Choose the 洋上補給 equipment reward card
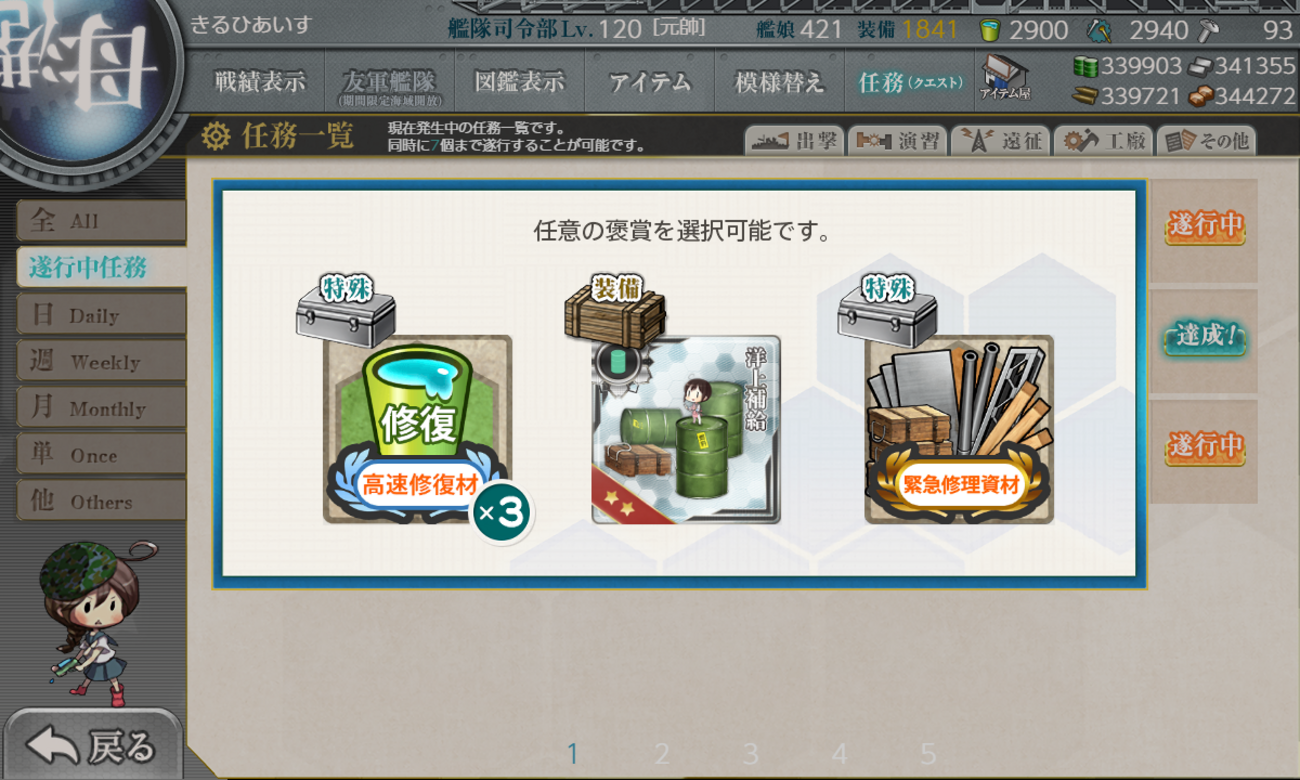1300x780 pixels. pos(686,429)
